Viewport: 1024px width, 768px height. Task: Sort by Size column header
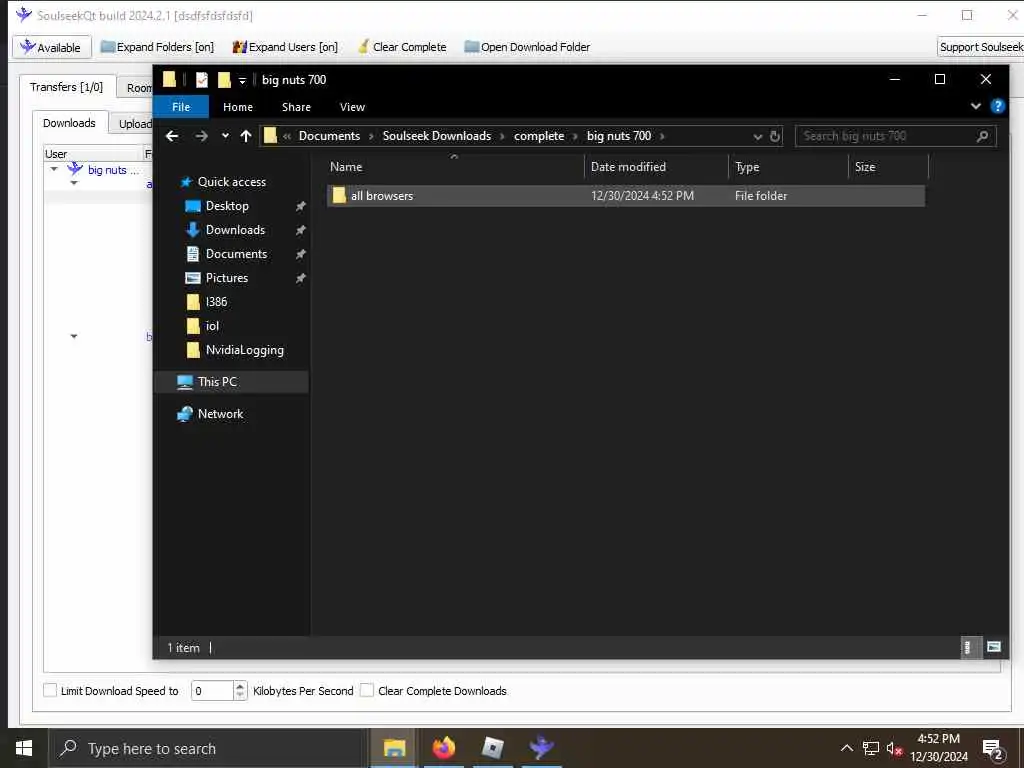click(x=888, y=167)
